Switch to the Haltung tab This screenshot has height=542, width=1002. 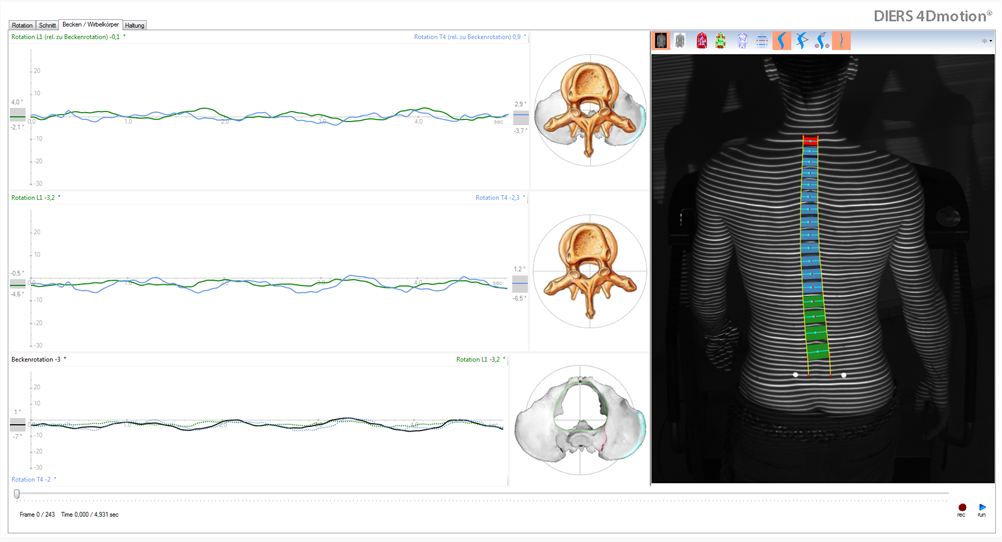pos(135,24)
